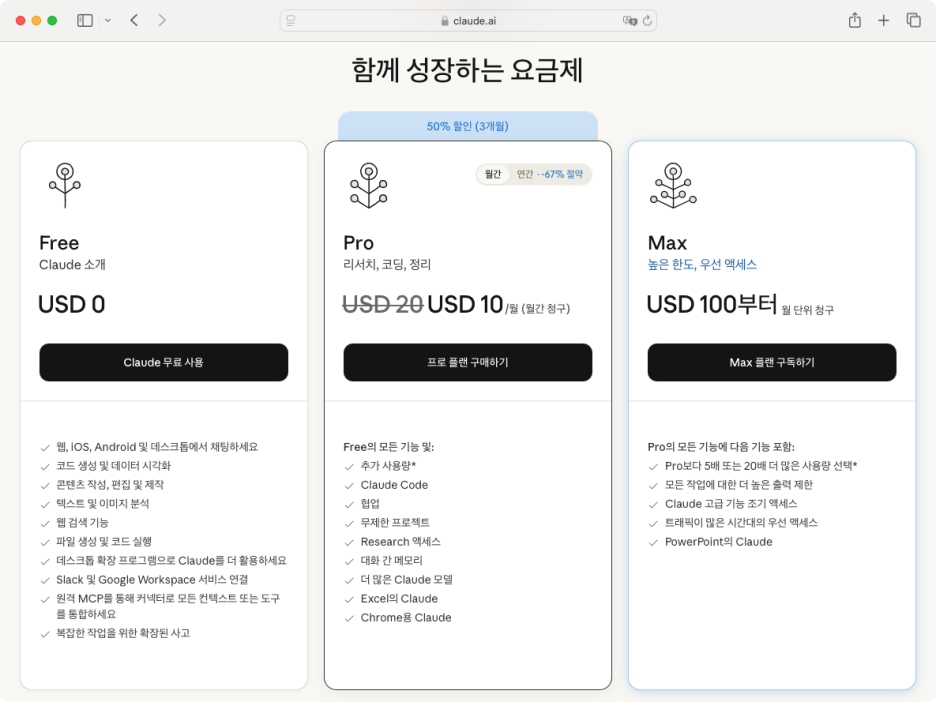
Task: Click the 월 단위 청구 label on Max
Action: pos(808,309)
